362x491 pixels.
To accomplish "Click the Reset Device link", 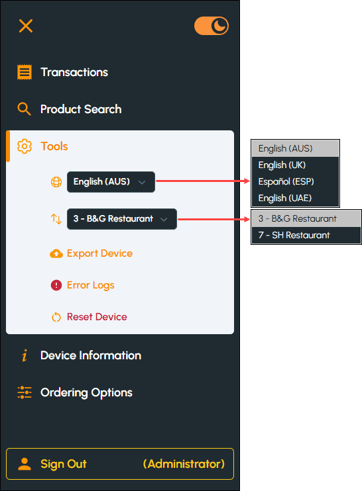I will coord(97,317).
